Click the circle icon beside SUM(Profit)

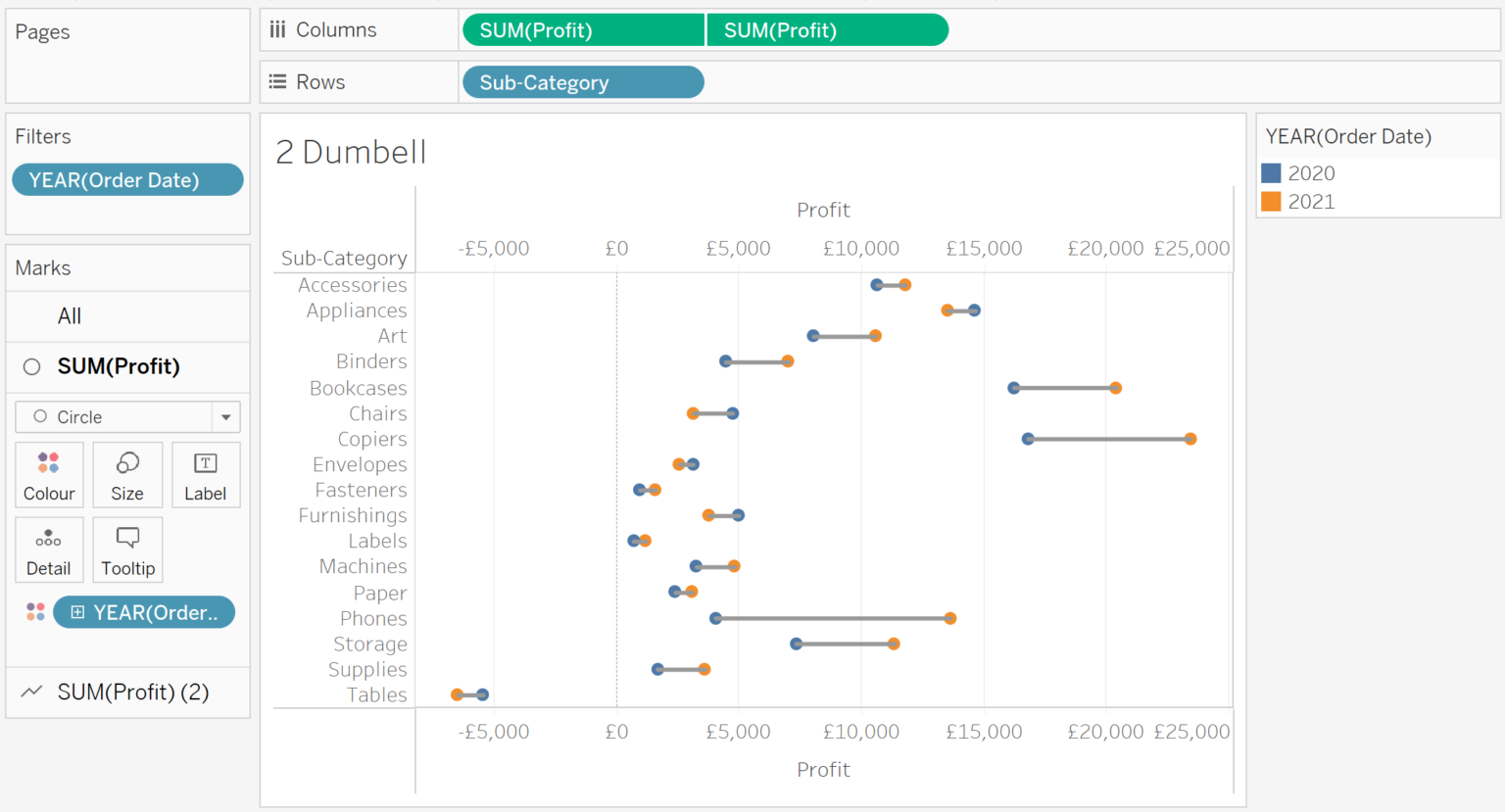pos(31,367)
